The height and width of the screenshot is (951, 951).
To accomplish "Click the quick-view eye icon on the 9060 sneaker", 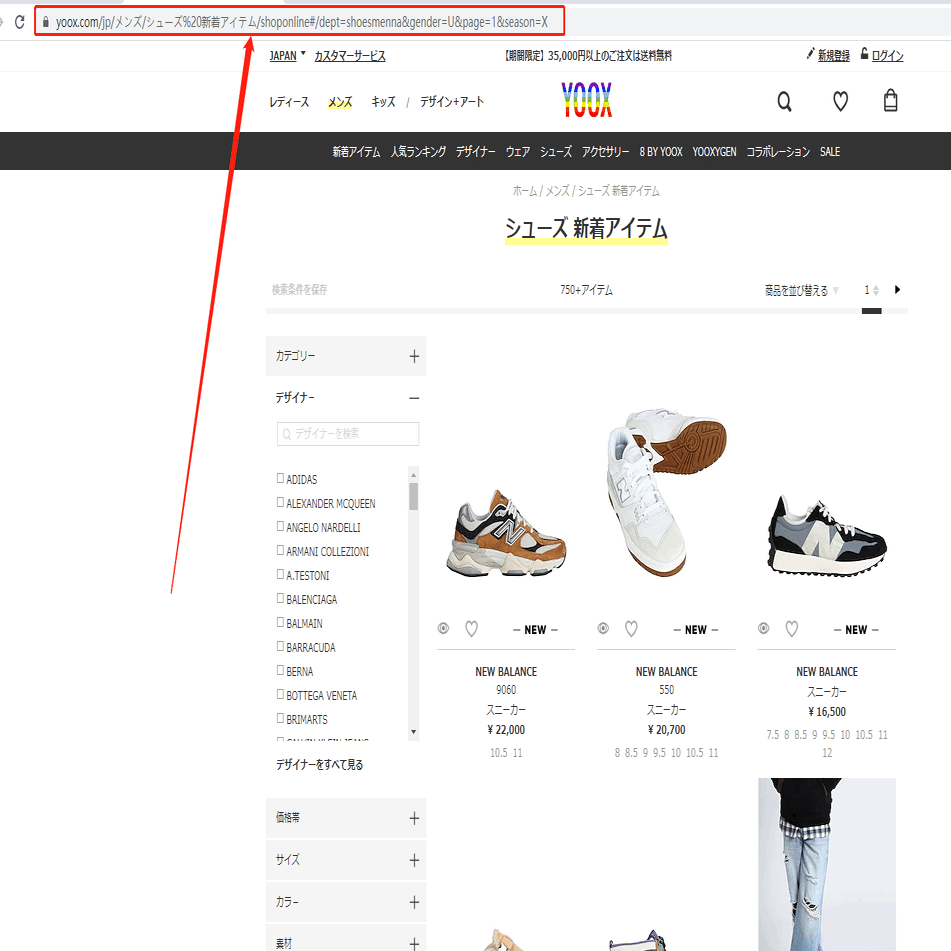I will click(x=442, y=629).
